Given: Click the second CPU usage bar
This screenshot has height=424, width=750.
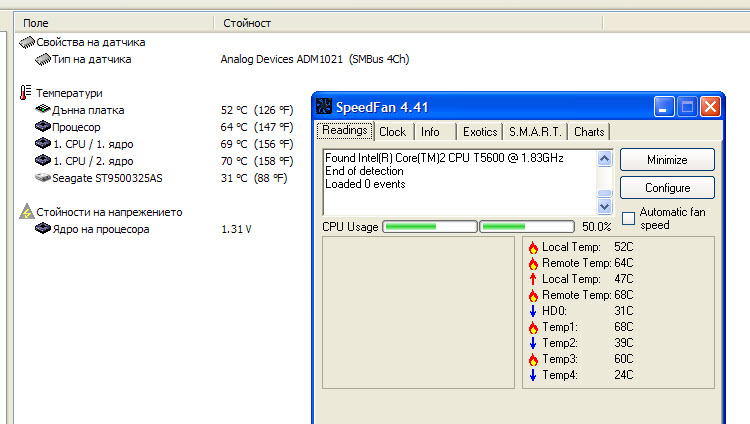Looking at the screenshot, I should tap(527, 226).
